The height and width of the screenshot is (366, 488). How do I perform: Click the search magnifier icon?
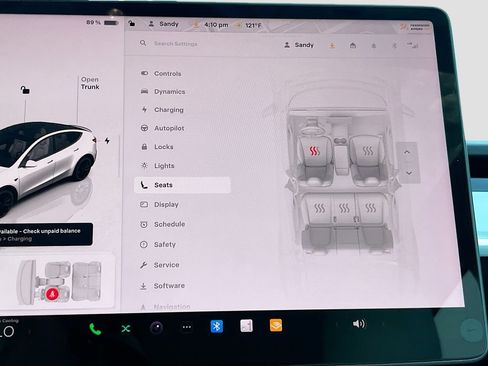coord(143,43)
